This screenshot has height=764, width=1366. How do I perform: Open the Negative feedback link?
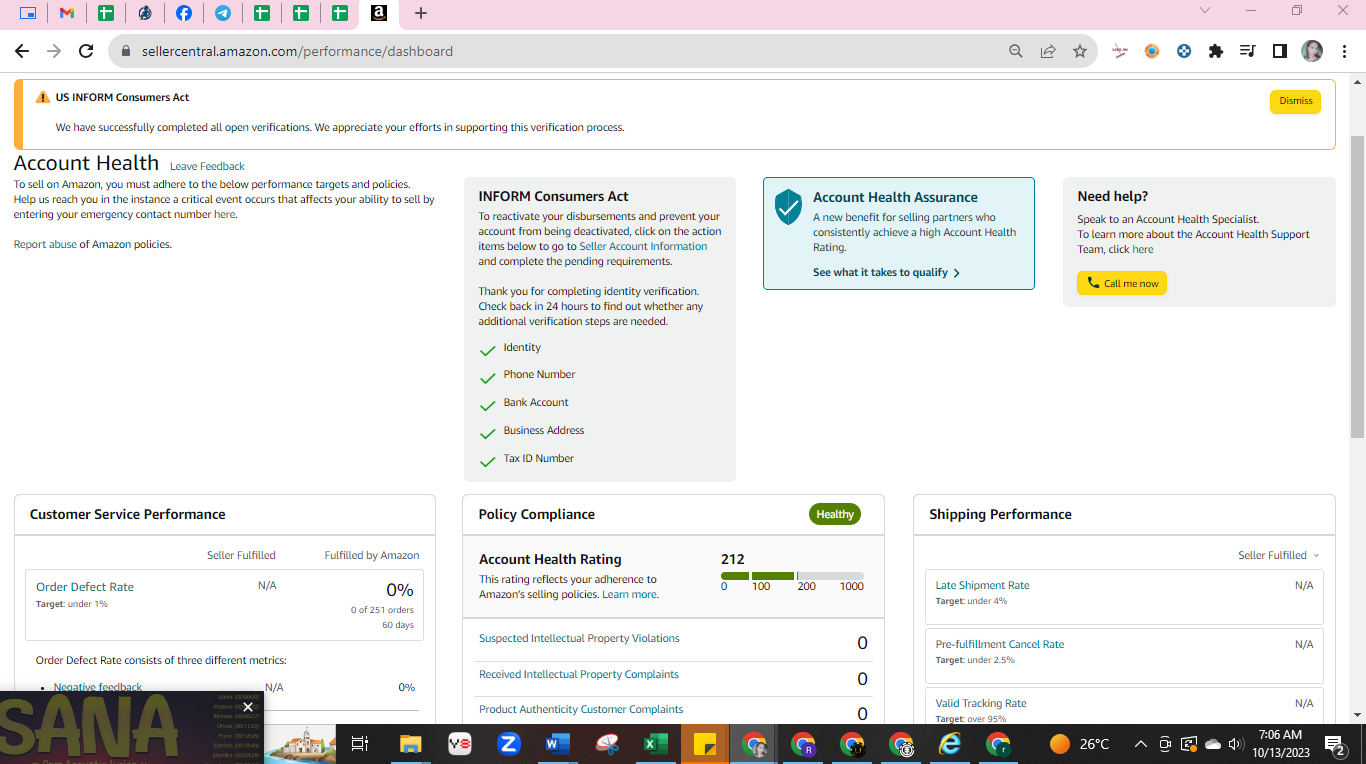coord(98,688)
